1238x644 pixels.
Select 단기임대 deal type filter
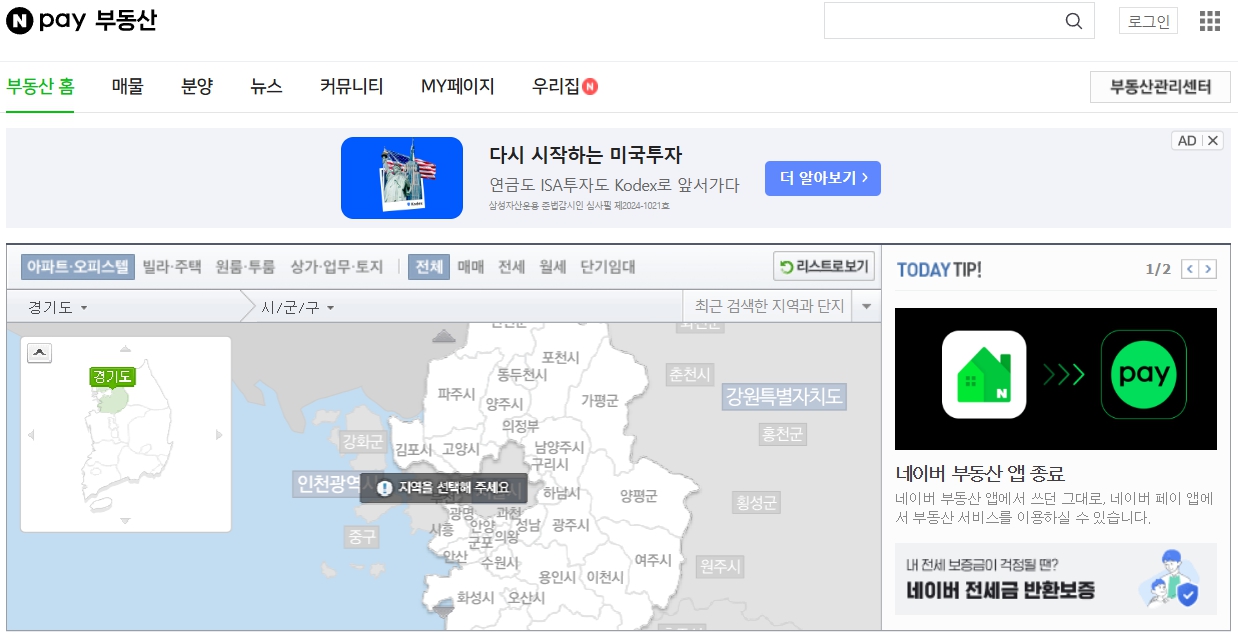pyautogui.click(x=608, y=267)
